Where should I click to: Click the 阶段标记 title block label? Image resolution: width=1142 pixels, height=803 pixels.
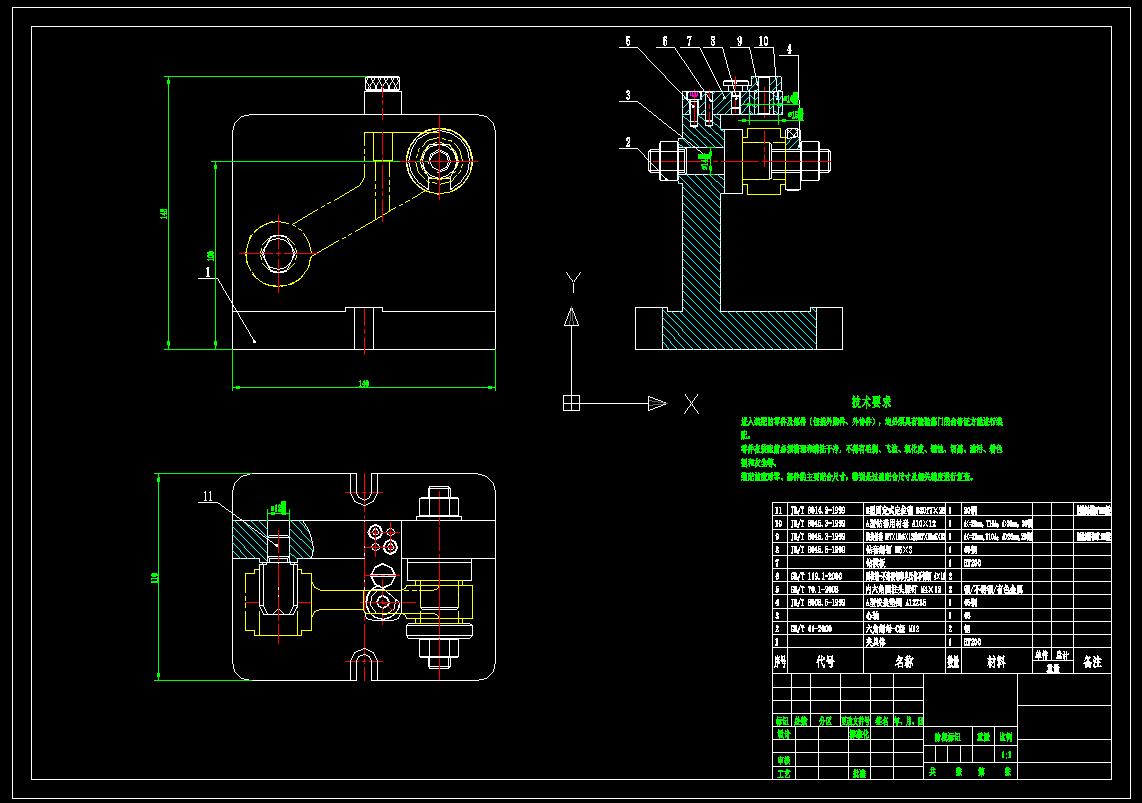click(x=948, y=737)
